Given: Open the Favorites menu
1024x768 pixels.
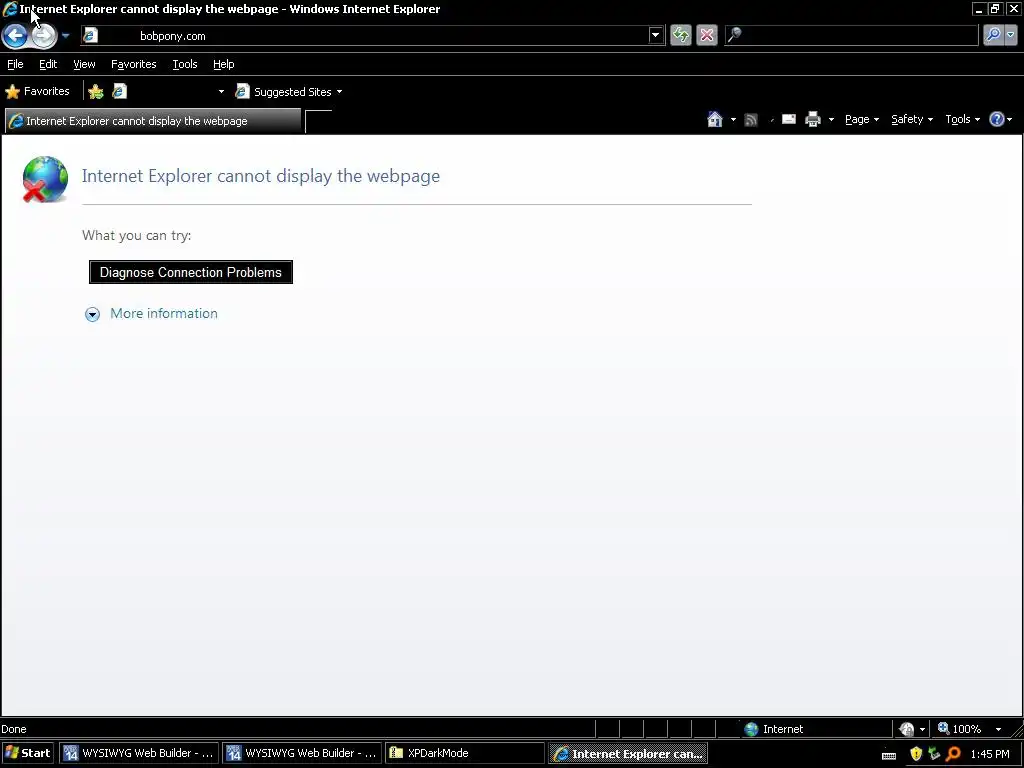Looking at the screenshot, I should pyautogui.click(x=133, y=64).
